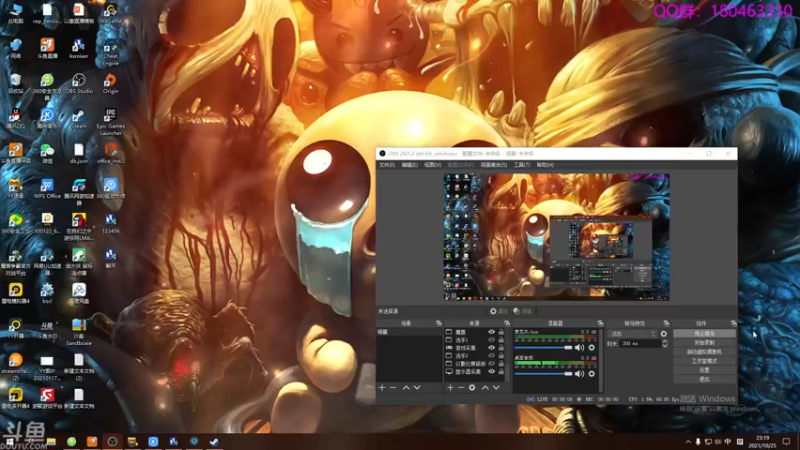The height and width of the screenshot is (450, 800).
Task: Decrease transition duration with the down stepper
Action: [x=664, y=346]
